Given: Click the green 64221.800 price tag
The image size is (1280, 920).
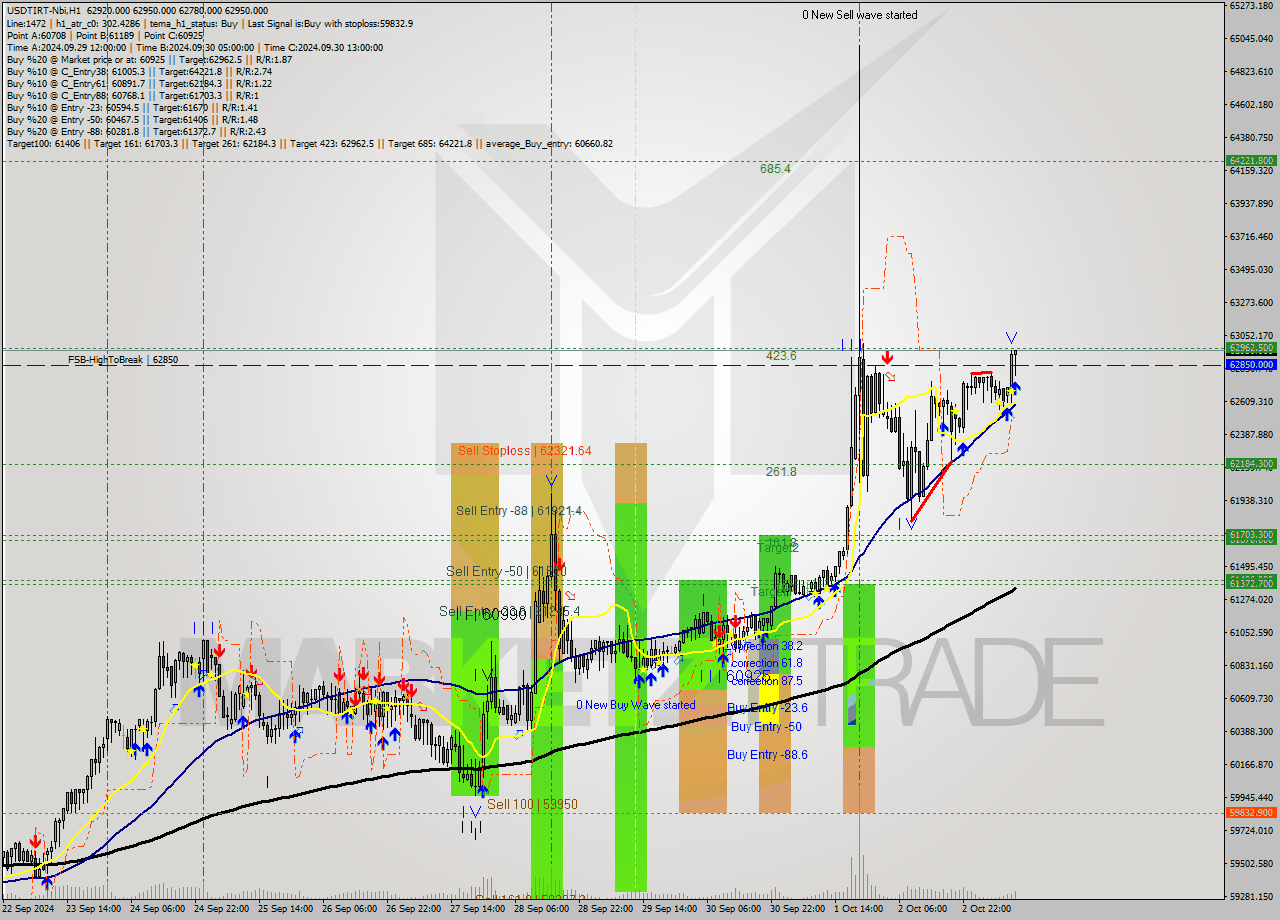Looking at the screenshot, I should (x=1250, y=160).
